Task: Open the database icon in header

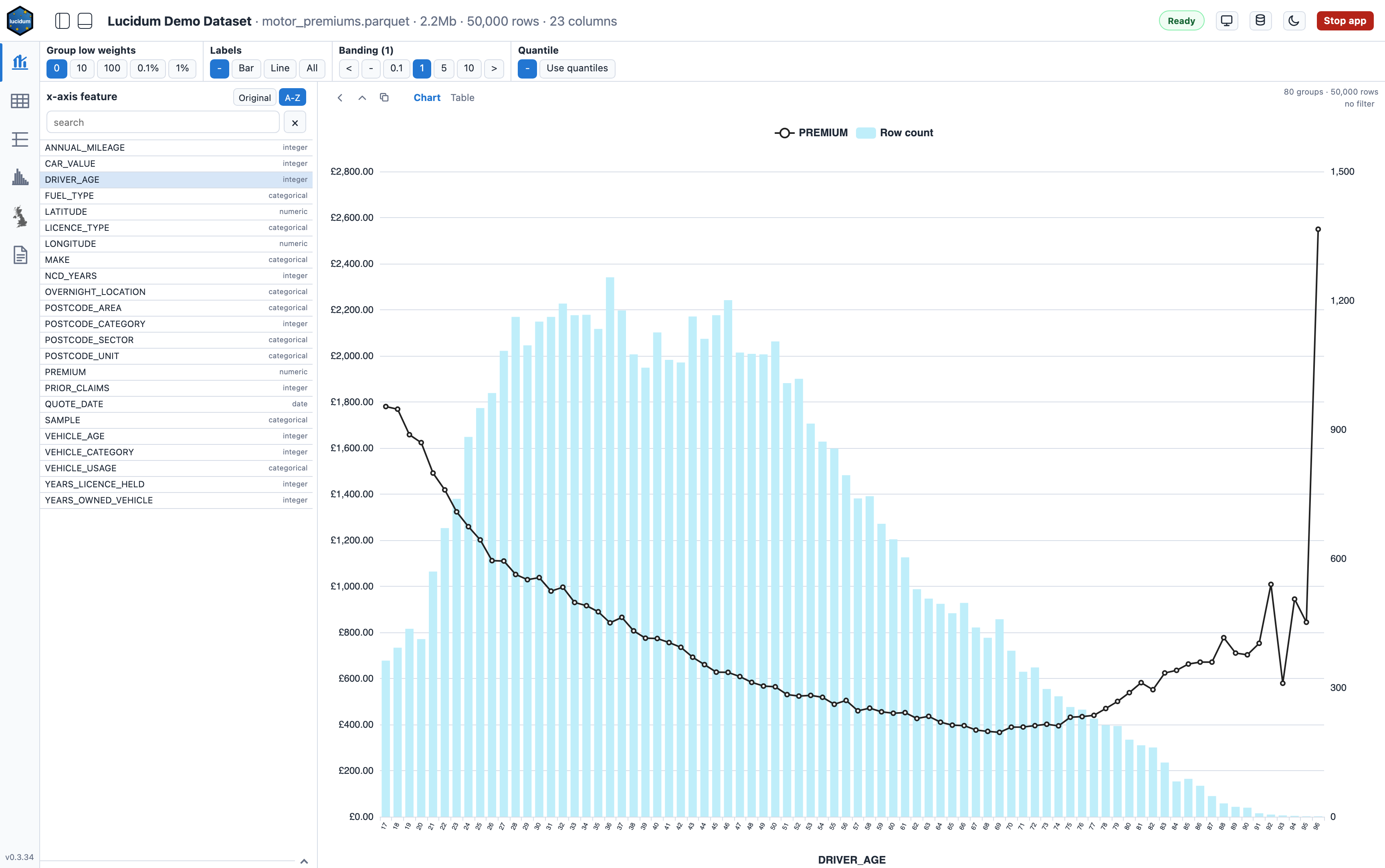Action: point(1260,21)
